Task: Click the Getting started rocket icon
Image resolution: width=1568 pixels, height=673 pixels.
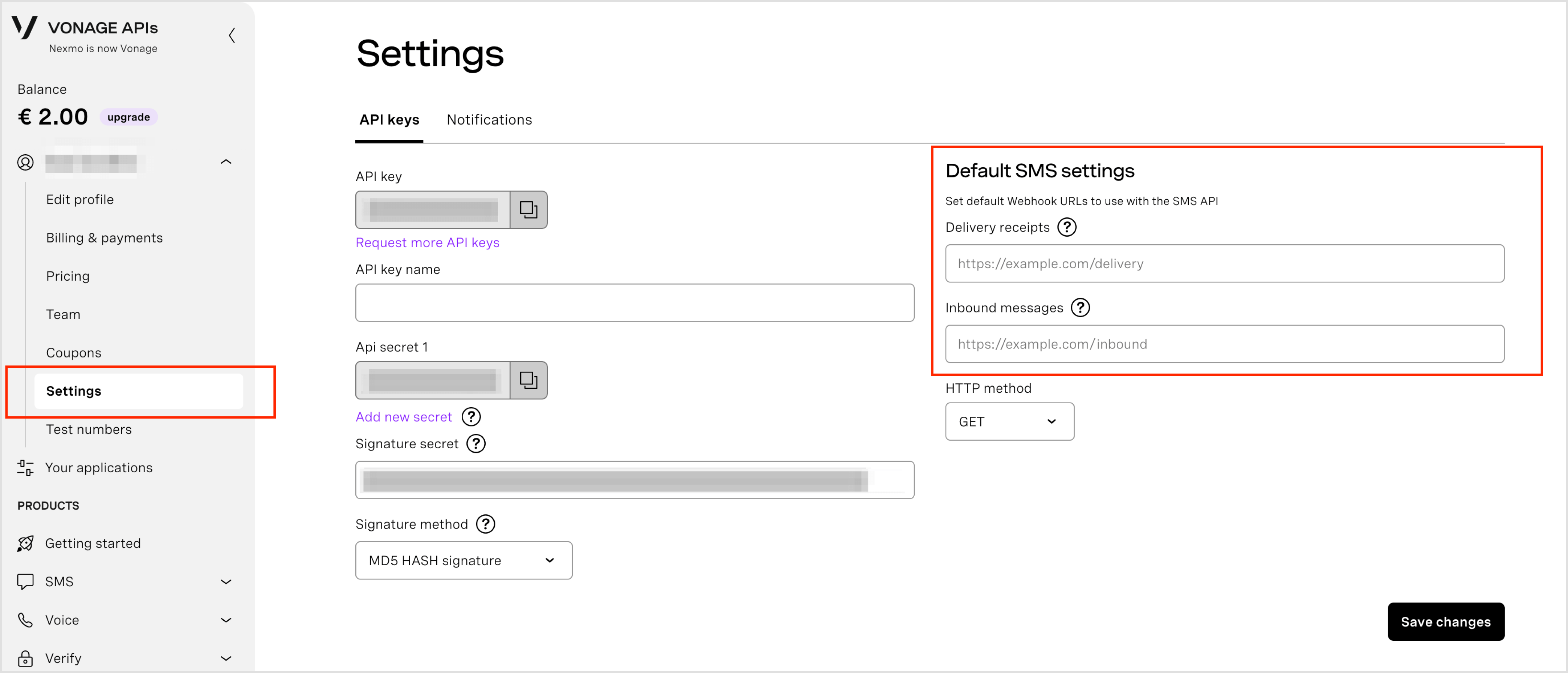Action: tap(26, 543)
